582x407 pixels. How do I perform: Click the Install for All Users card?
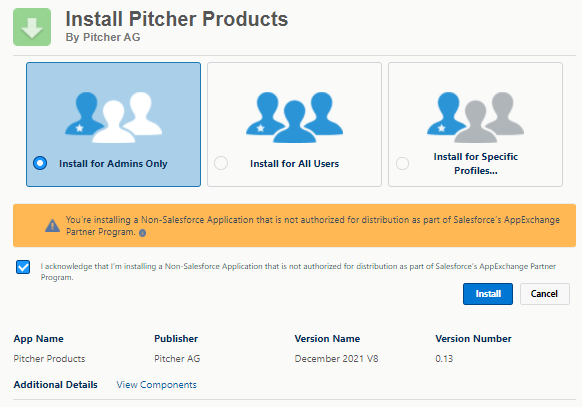[x=294, y=124]
